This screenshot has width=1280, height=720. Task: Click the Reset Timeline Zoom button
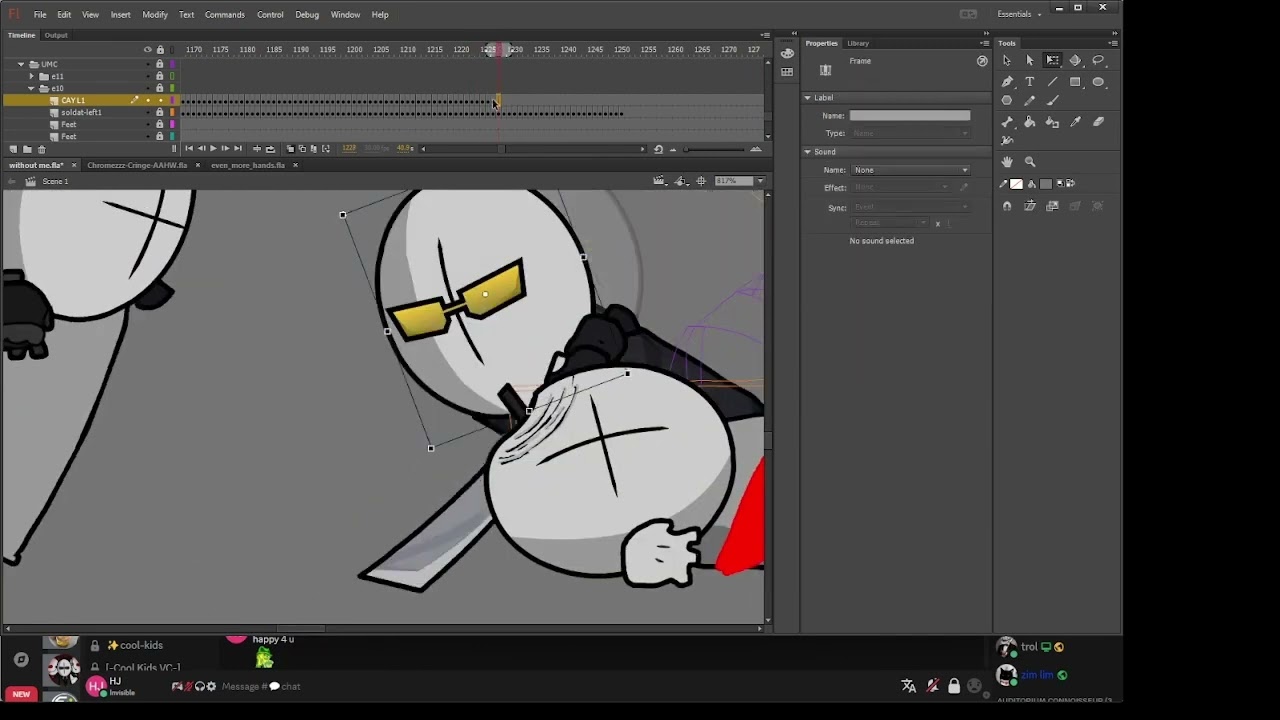658,149
